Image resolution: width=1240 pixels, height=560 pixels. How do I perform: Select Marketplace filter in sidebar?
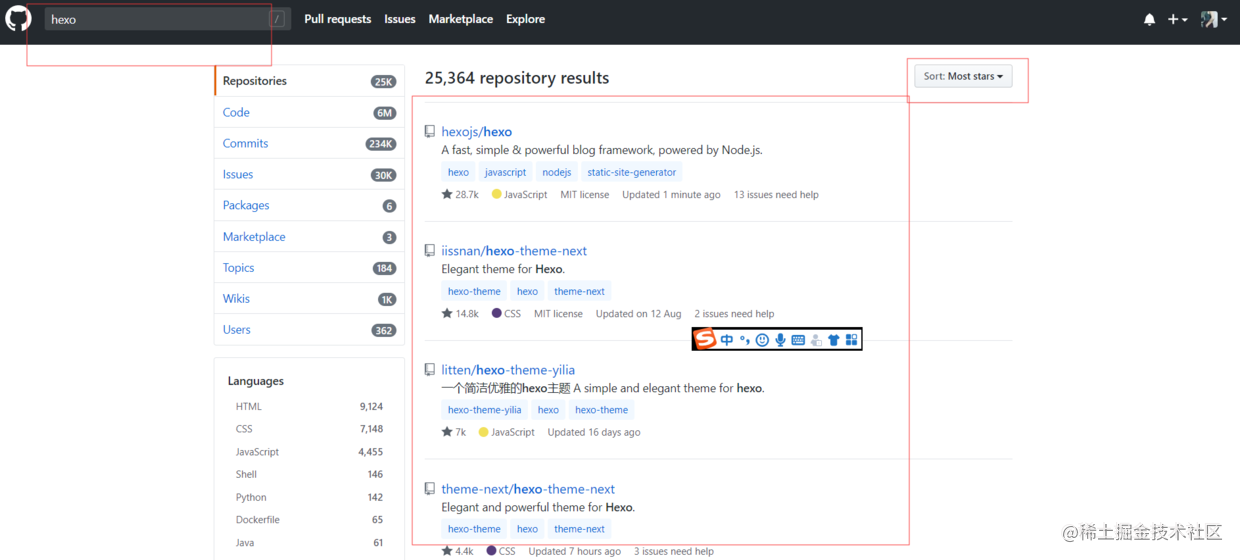tap(309, 237)
